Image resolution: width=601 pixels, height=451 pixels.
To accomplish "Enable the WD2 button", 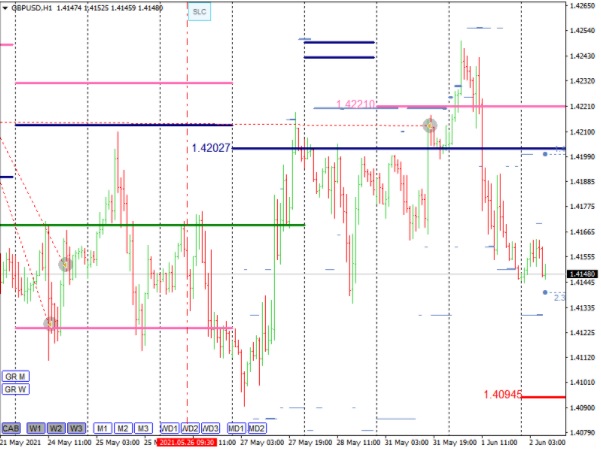I will click(x=190, y=428).
